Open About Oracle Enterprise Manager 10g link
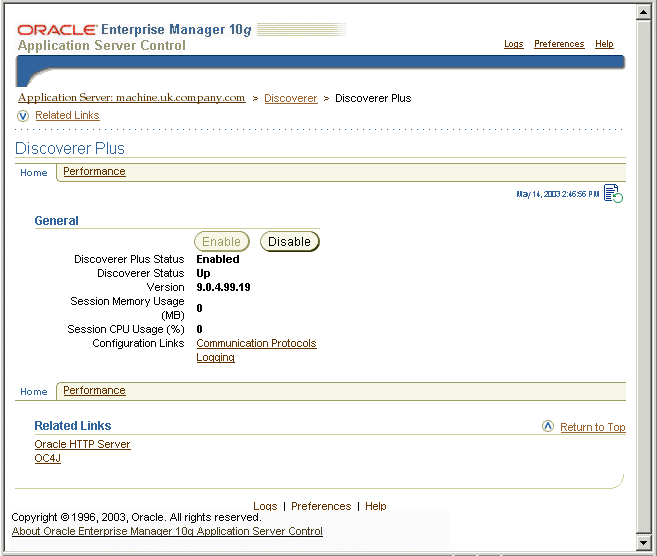 (x=167, y=531)
